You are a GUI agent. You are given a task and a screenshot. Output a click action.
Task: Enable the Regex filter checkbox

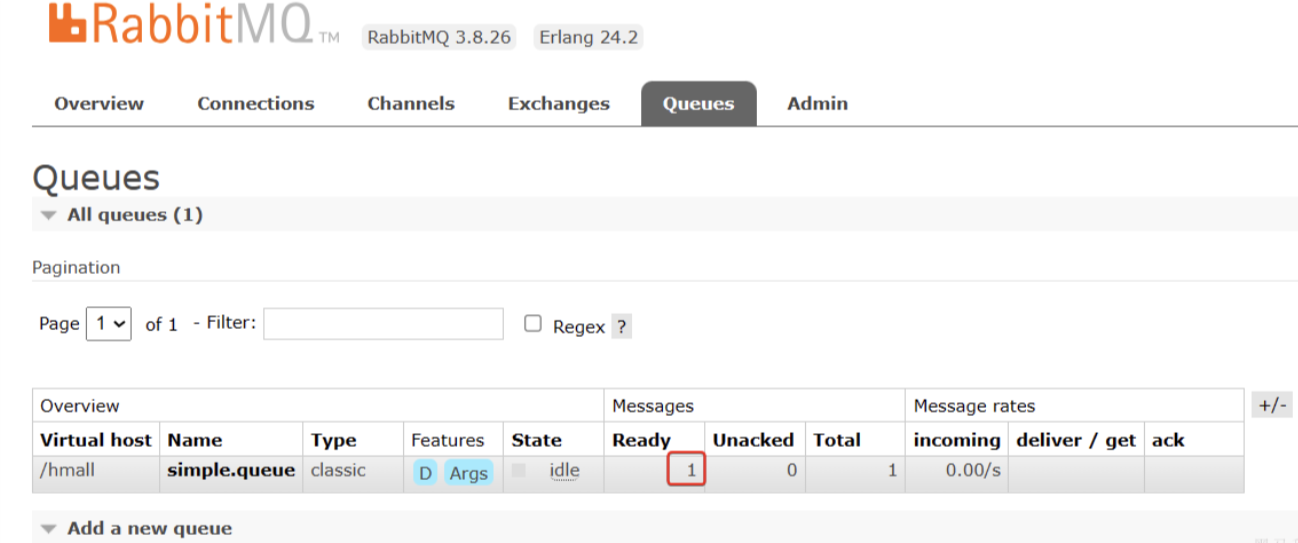[533, 324]
